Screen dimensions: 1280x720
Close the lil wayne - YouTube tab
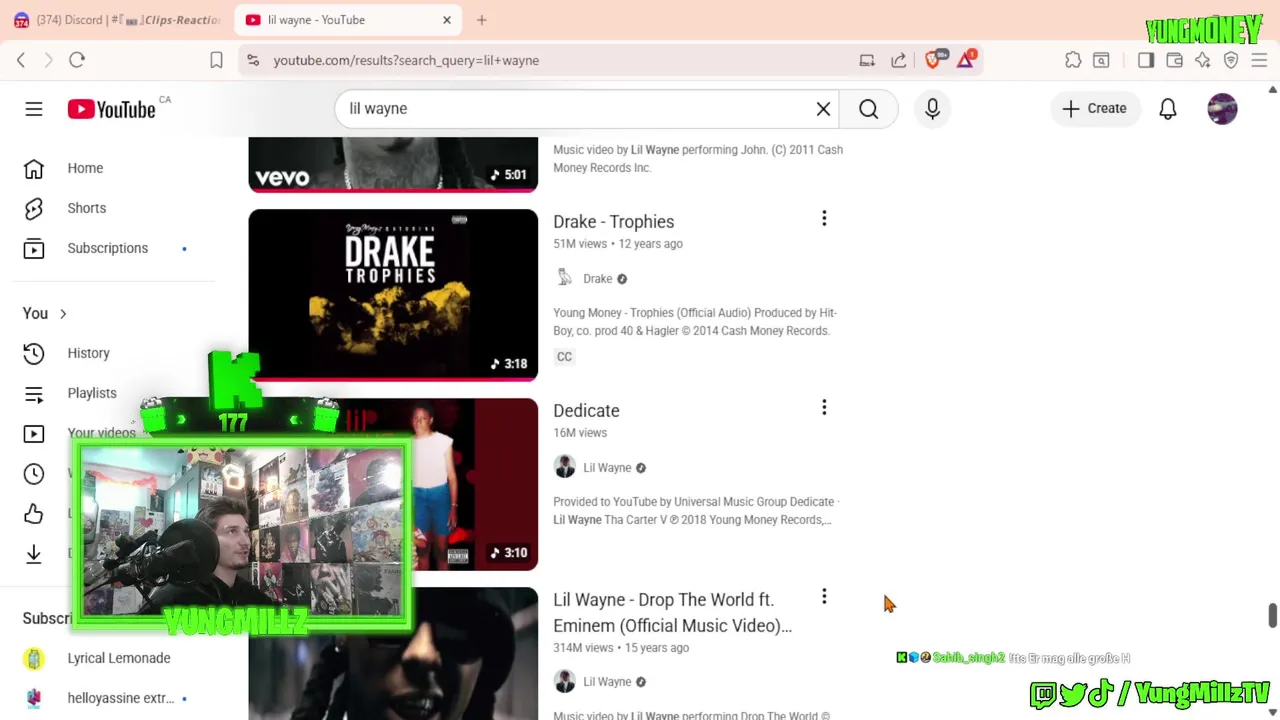coord(447,20)
